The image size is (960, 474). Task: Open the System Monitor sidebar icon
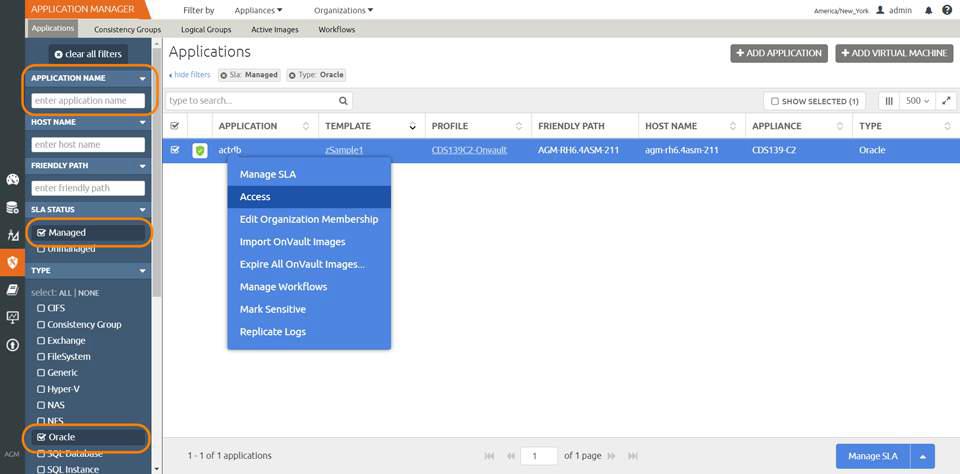point(12,317)
